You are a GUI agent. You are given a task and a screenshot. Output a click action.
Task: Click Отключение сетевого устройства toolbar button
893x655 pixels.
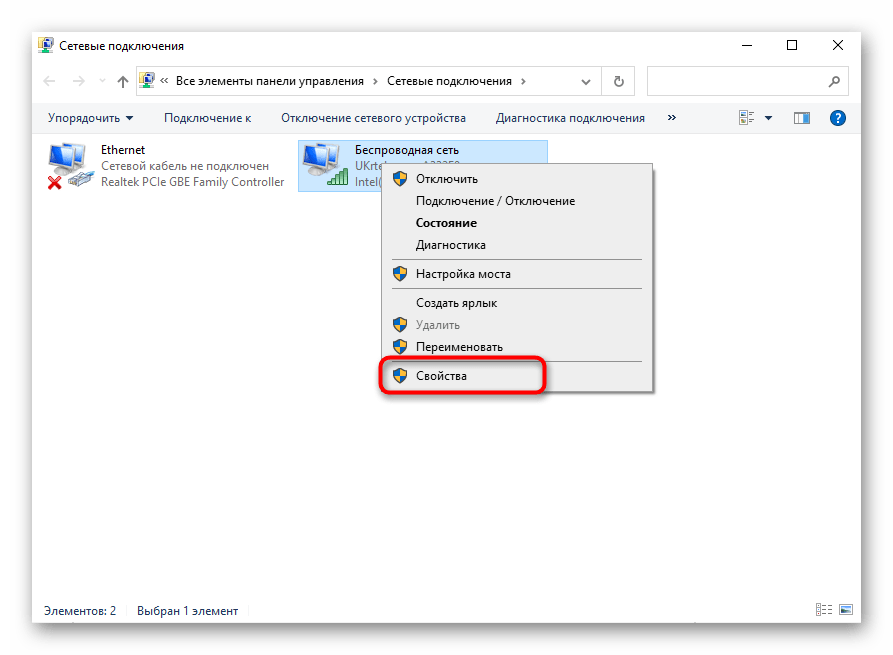point(373,118)
